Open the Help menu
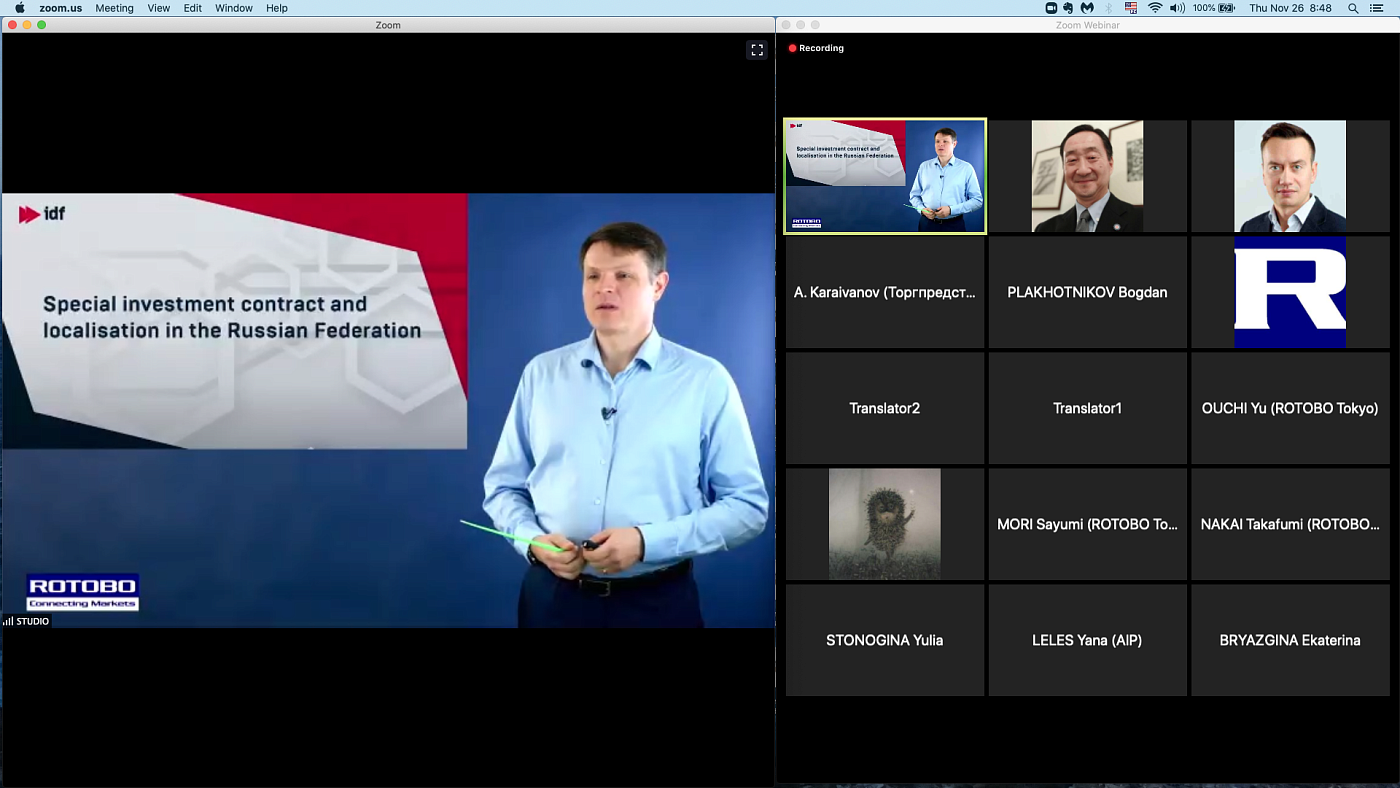The width and height of the screenshot is (1400, 788). tap(277, 8)
